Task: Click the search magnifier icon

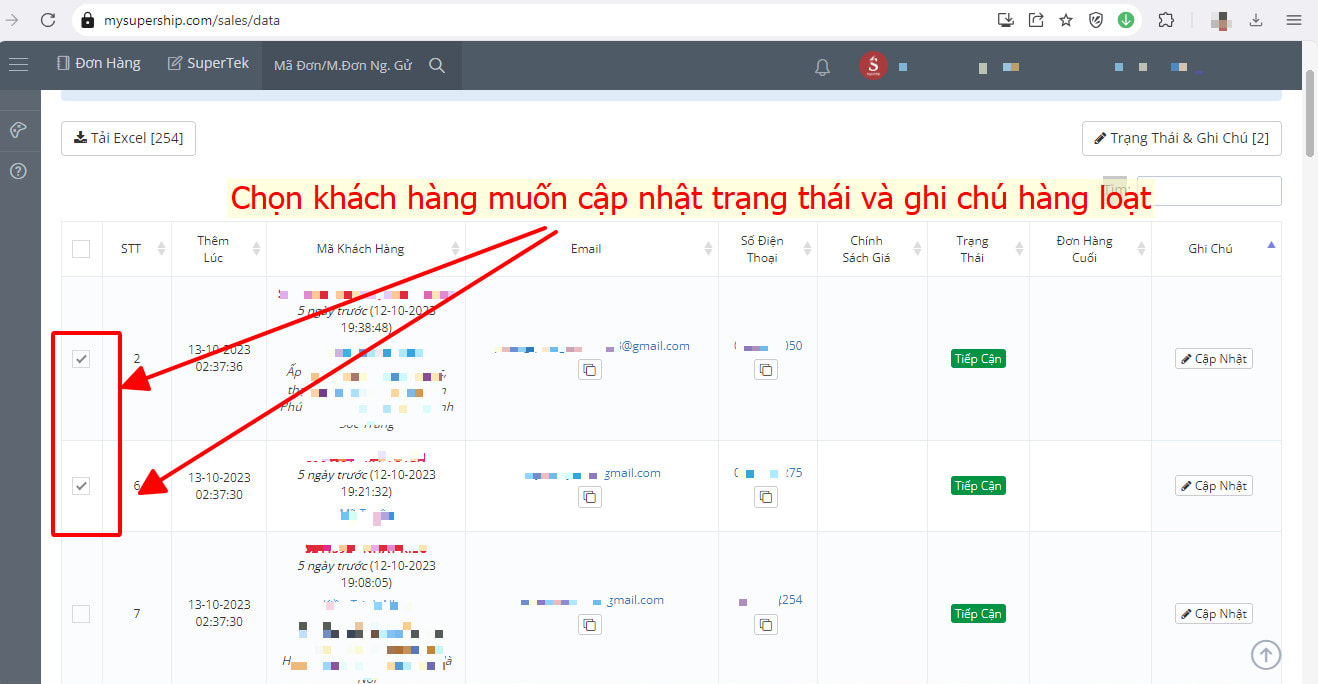Action: point(437,65)
